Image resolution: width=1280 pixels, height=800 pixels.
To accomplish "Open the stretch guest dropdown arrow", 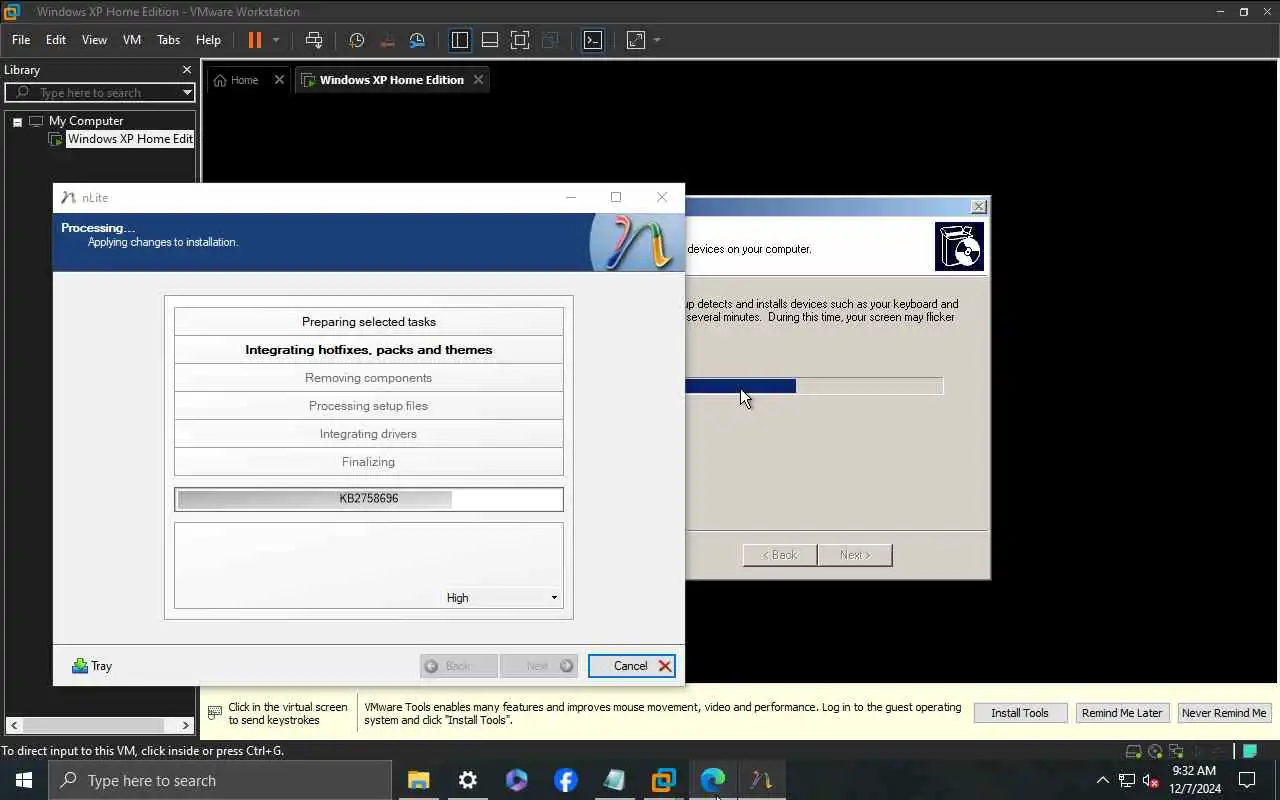I will (657, 40).
